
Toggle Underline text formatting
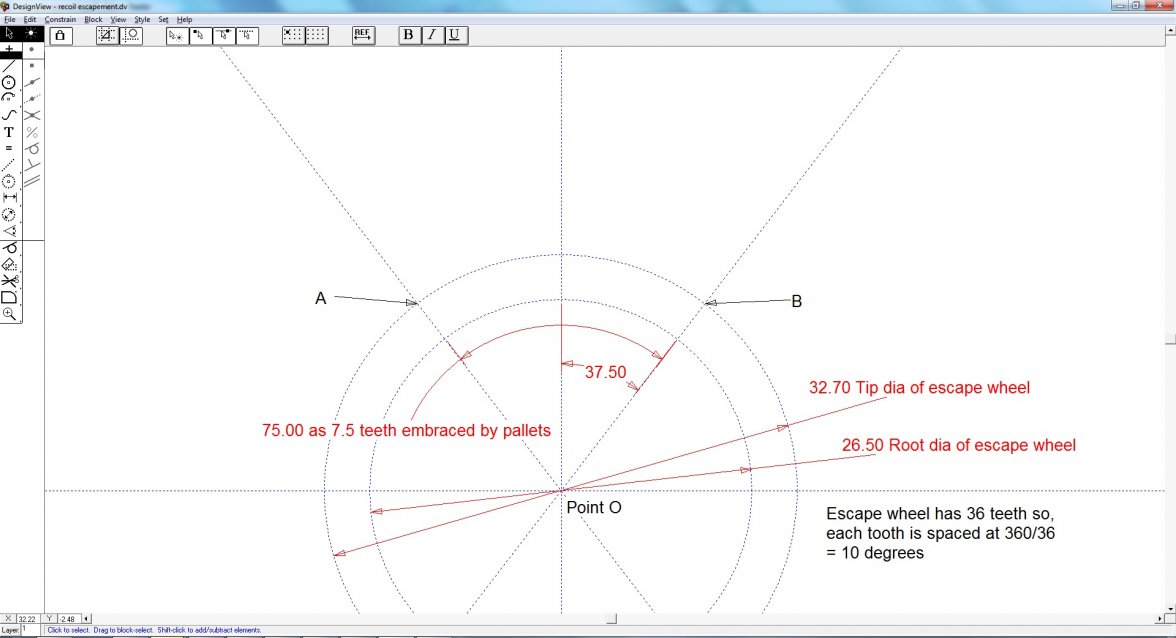click(x=454, y=35)
